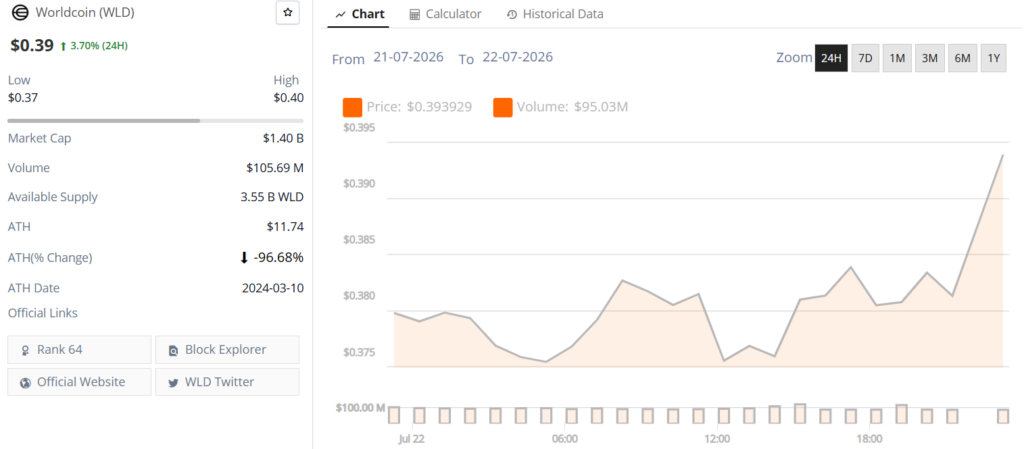Select the 7D zoom range
Screen dimensions: 1024x449
click(865, 58)
